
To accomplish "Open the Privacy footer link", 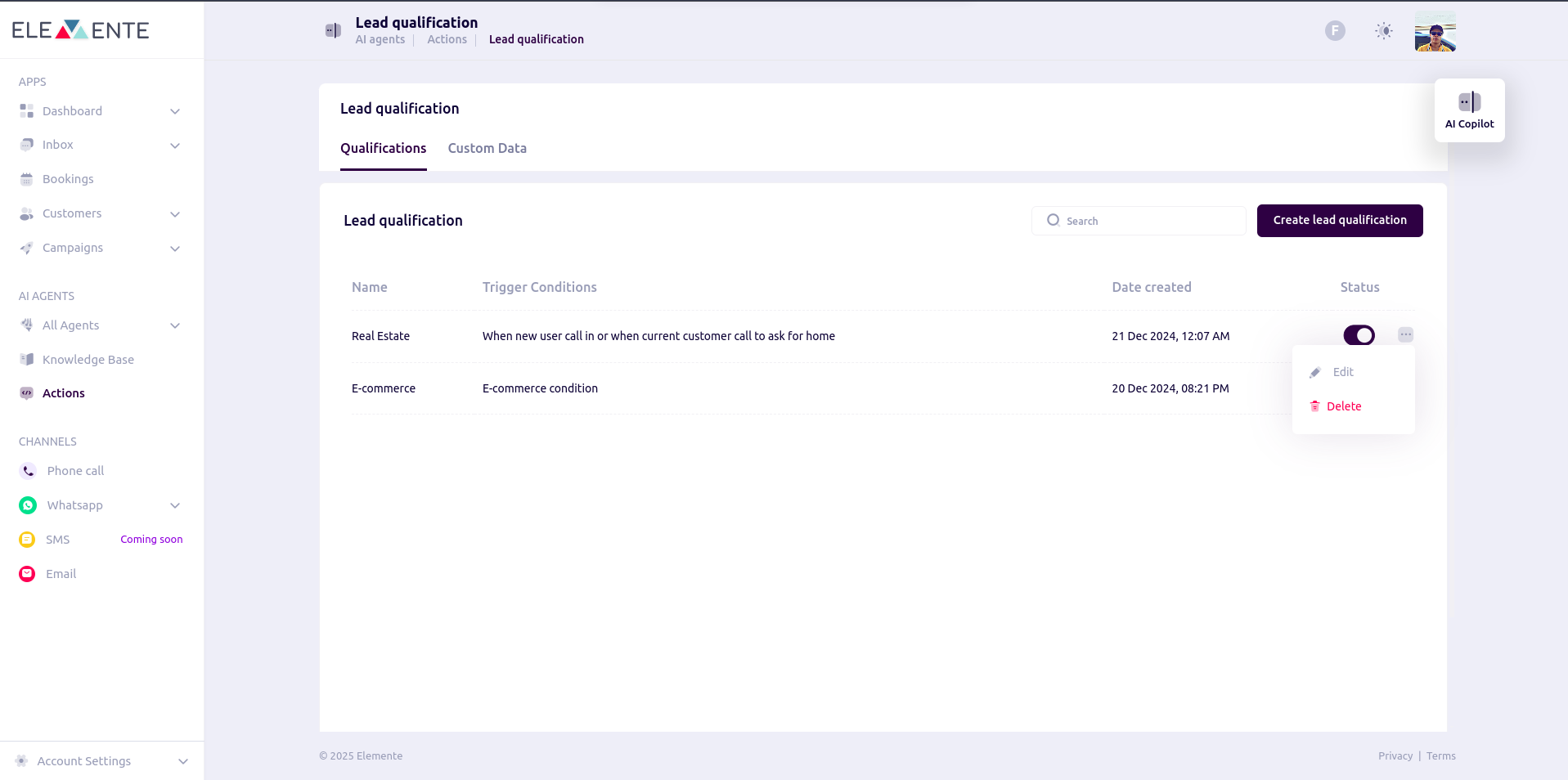I will [x=1395, y=755].
